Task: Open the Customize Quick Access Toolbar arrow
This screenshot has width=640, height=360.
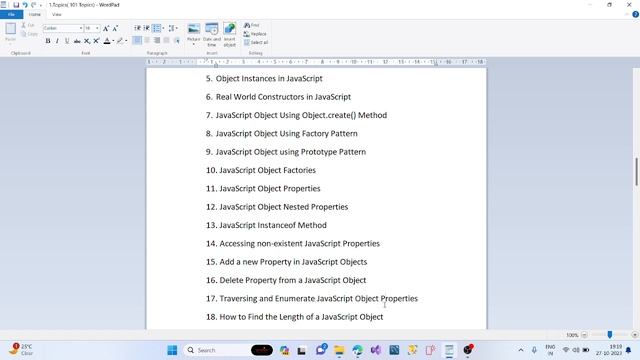Action: (40, 5)
